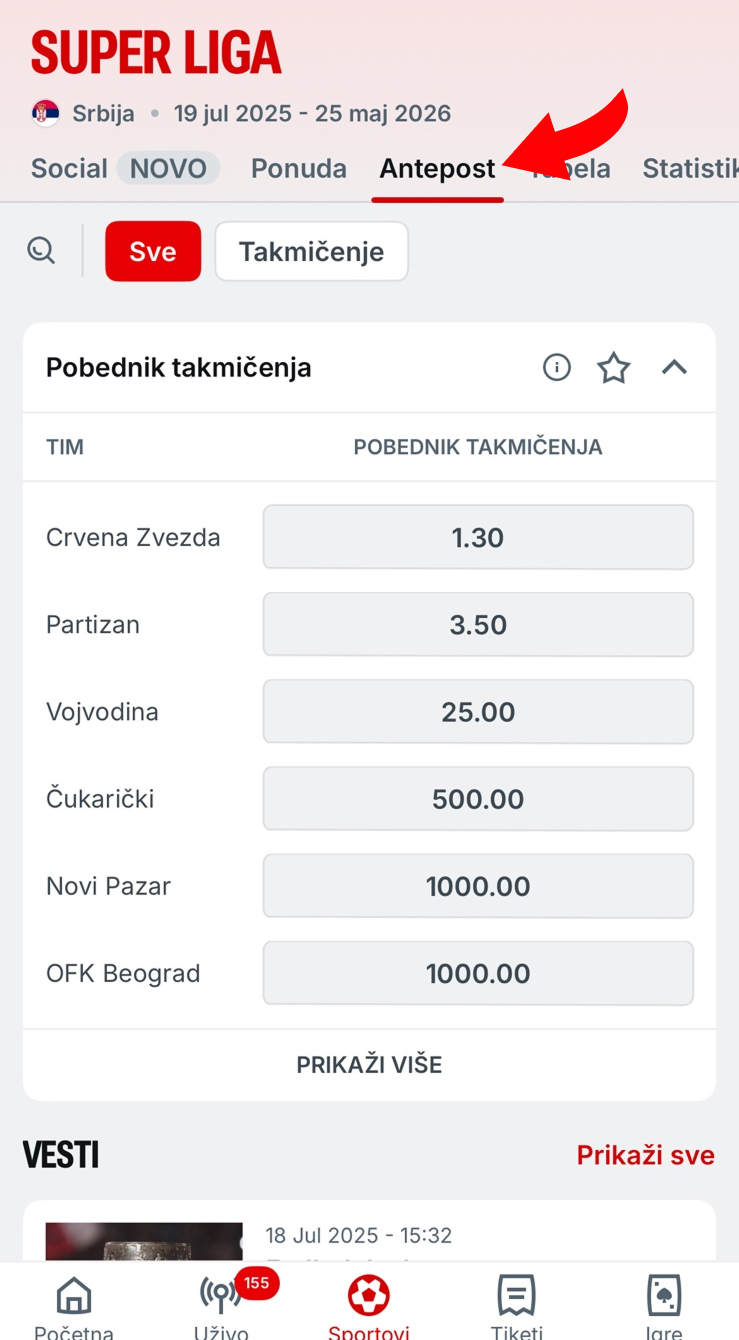Open Uživo live betting icon
Screen dimensions: 739x1340
tap(221, 1296)
